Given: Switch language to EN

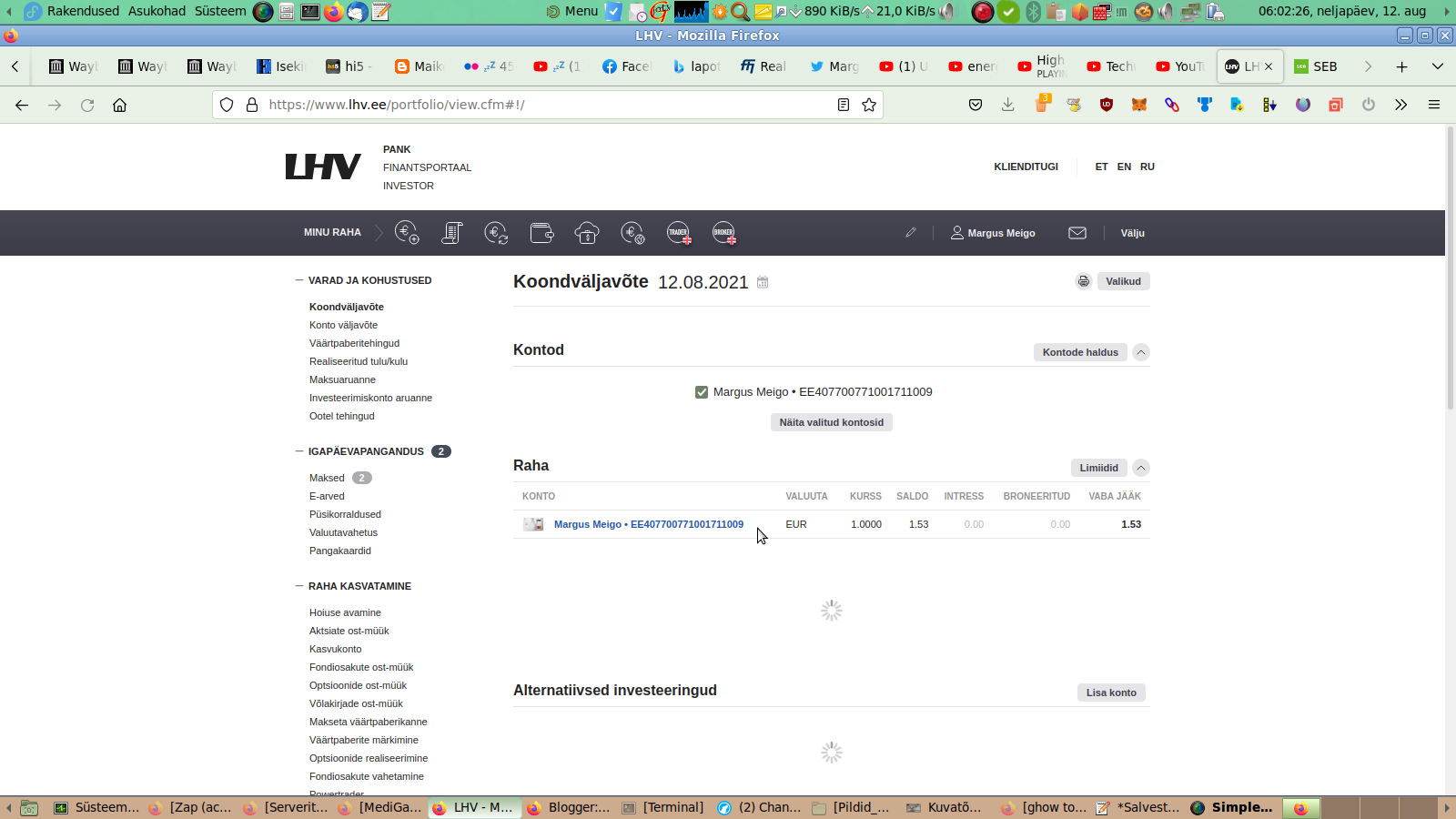Looking at the screenshot, I should 1125,167.
